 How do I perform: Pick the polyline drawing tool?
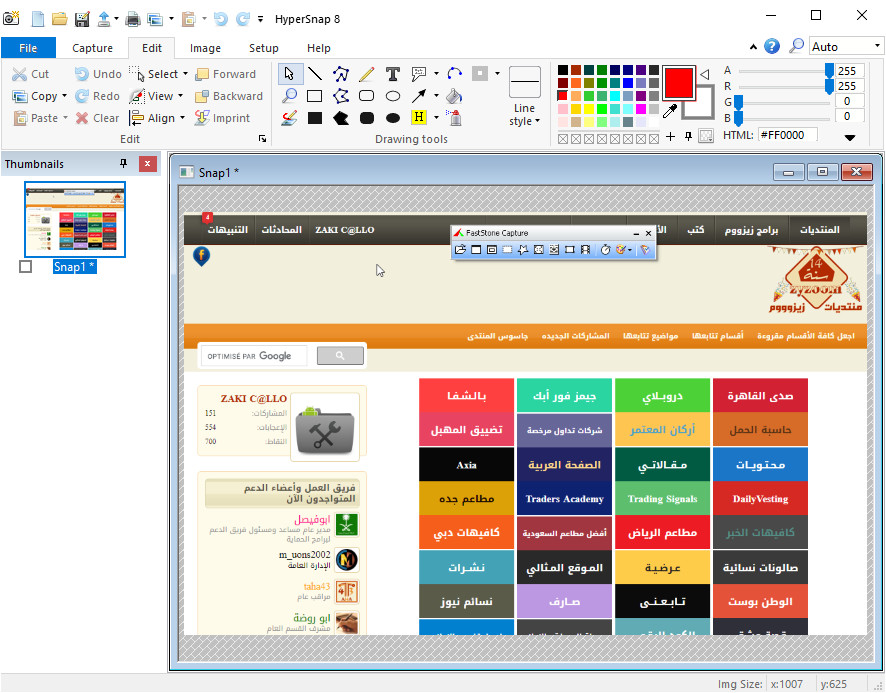[341, 74]
